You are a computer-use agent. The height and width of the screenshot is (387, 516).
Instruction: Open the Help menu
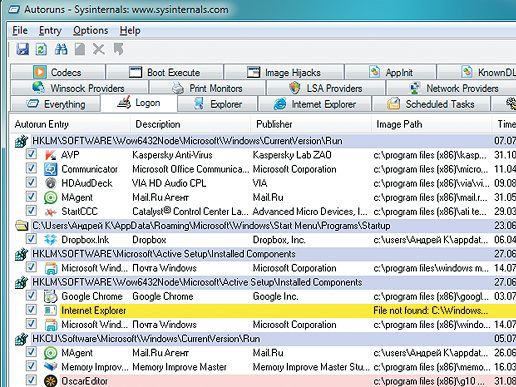130,31
